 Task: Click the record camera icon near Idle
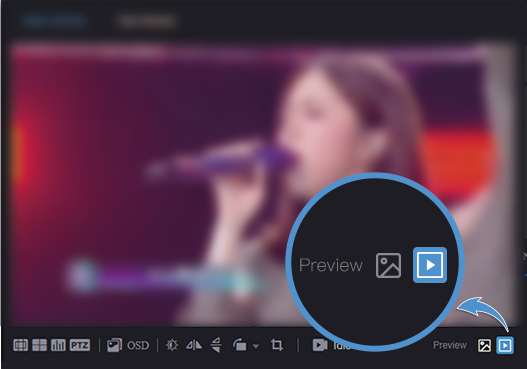click(320, 345)
